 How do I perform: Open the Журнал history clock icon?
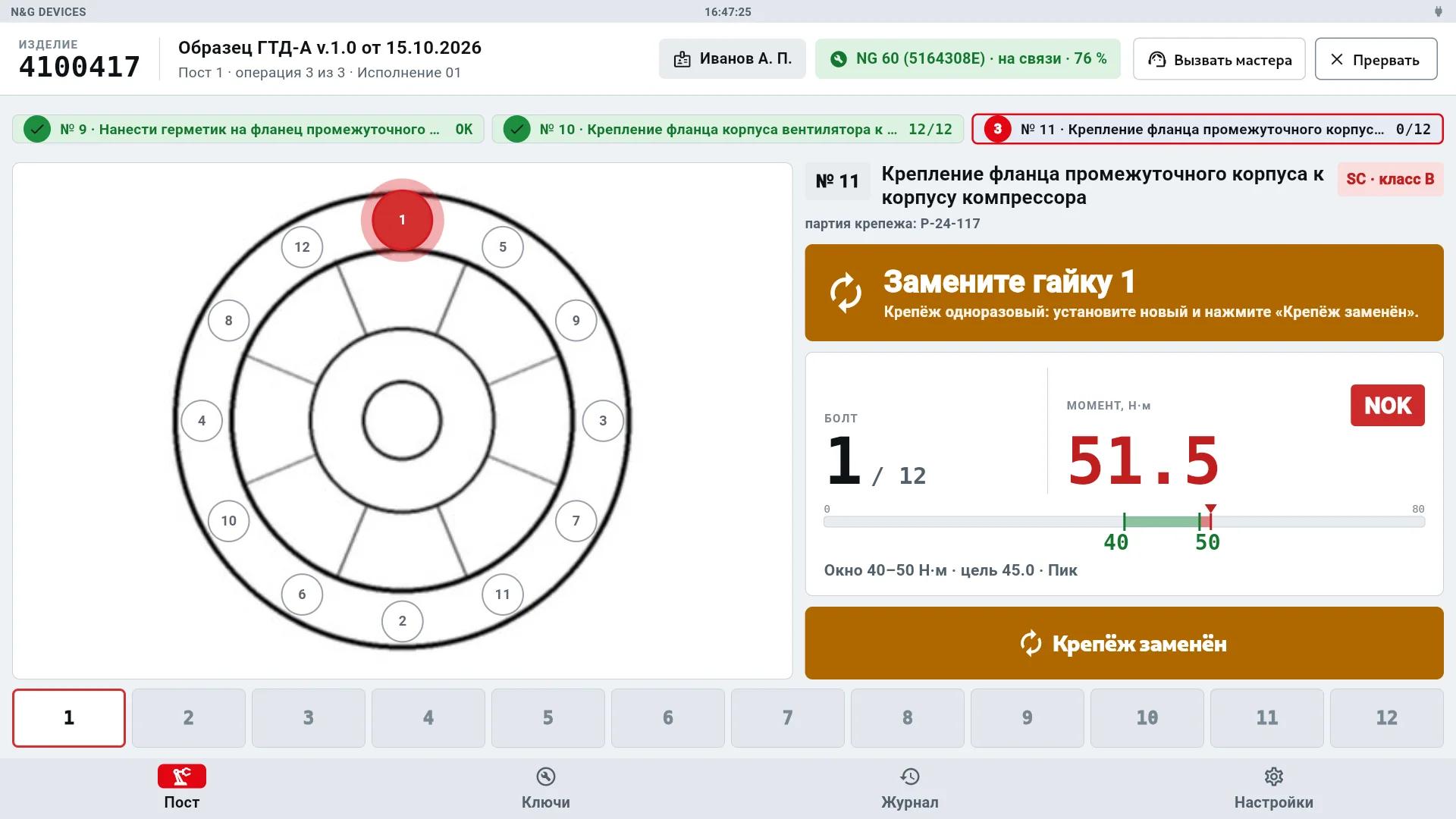(x=910, y=777)
